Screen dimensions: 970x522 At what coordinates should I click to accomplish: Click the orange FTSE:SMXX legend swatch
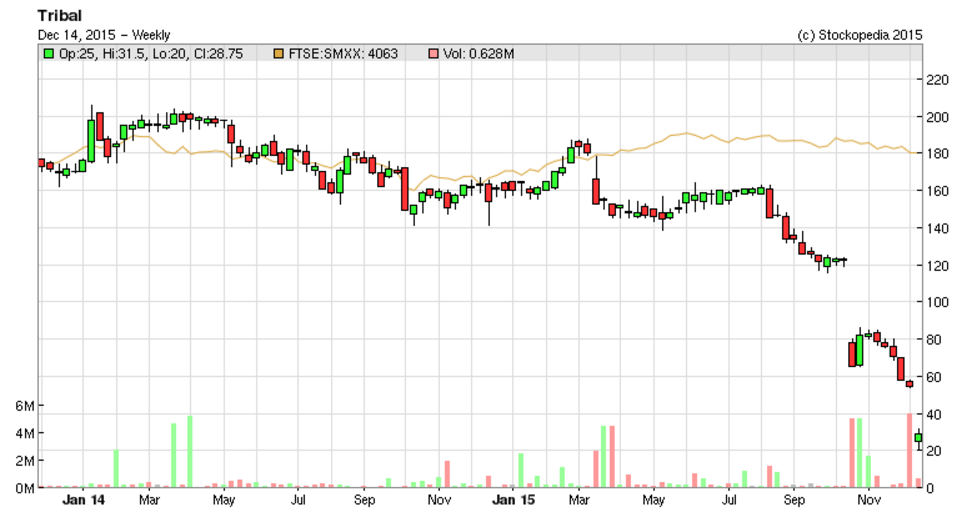[278, 54]
